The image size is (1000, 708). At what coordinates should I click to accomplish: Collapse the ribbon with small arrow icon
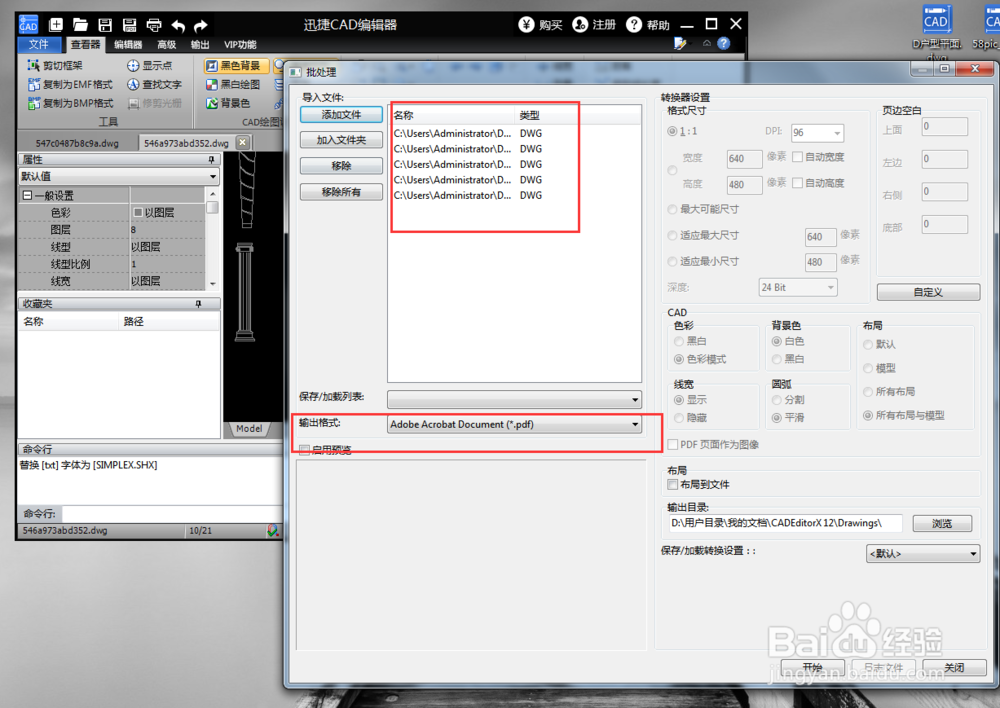(x=707, y=43)
